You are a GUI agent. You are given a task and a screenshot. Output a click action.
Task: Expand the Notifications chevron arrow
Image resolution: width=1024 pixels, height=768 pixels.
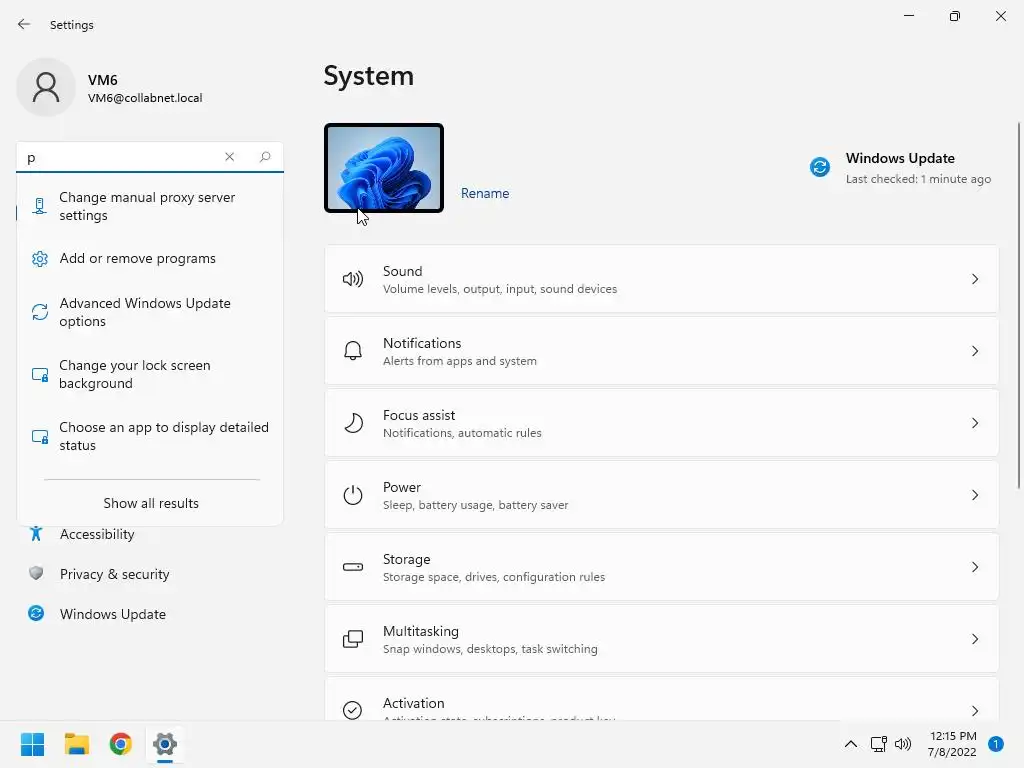pos(975,351)
